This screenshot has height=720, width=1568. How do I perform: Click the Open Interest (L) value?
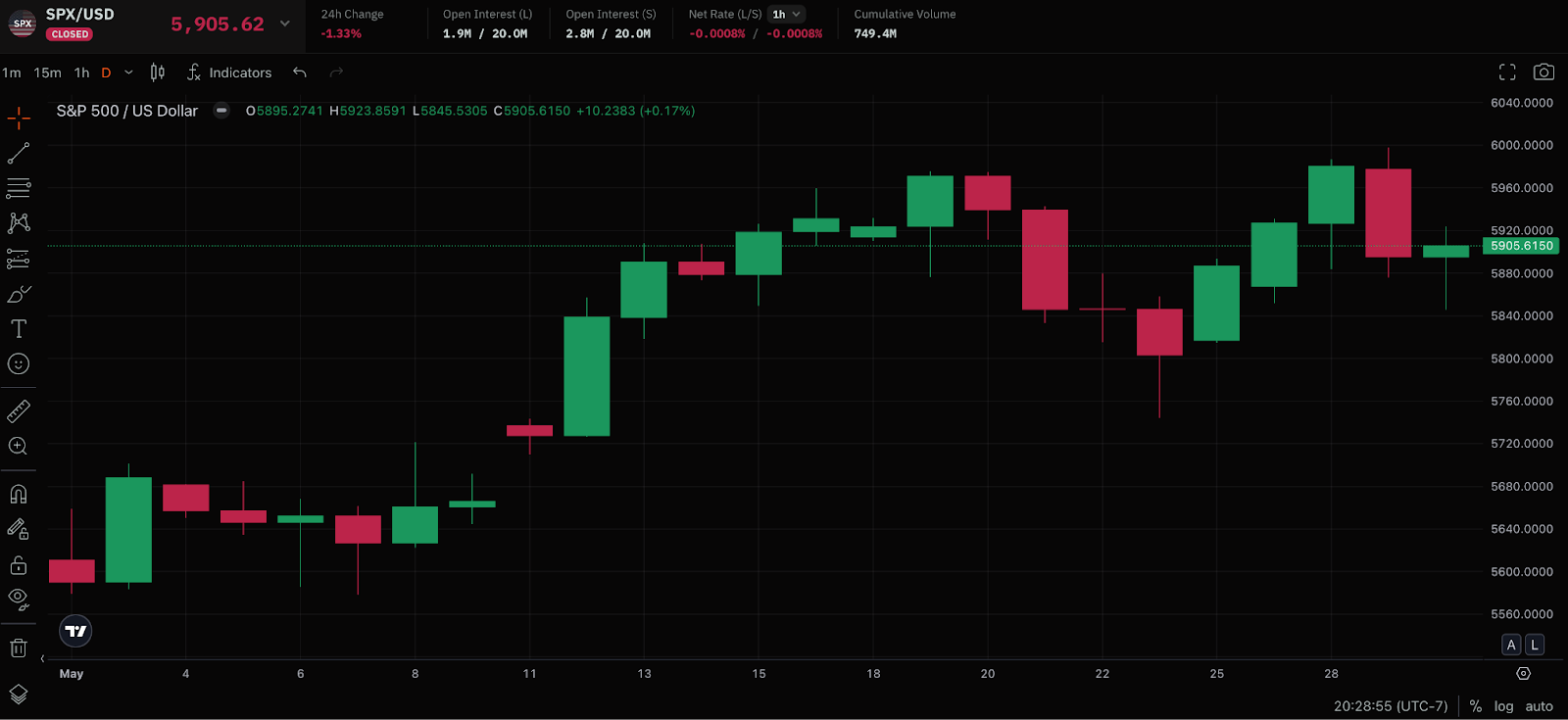(x=485, y=33)
